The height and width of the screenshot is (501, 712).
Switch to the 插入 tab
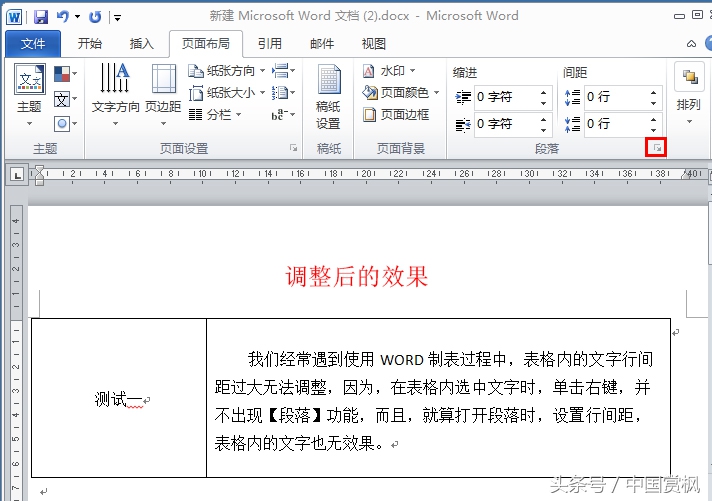pyautogui.click(x=142, y=44)
